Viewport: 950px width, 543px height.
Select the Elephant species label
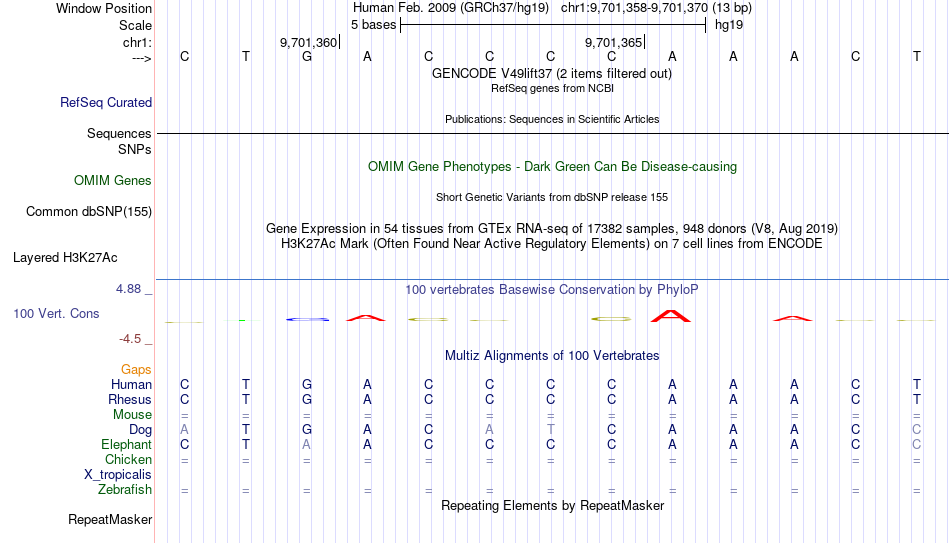[126, 444]
